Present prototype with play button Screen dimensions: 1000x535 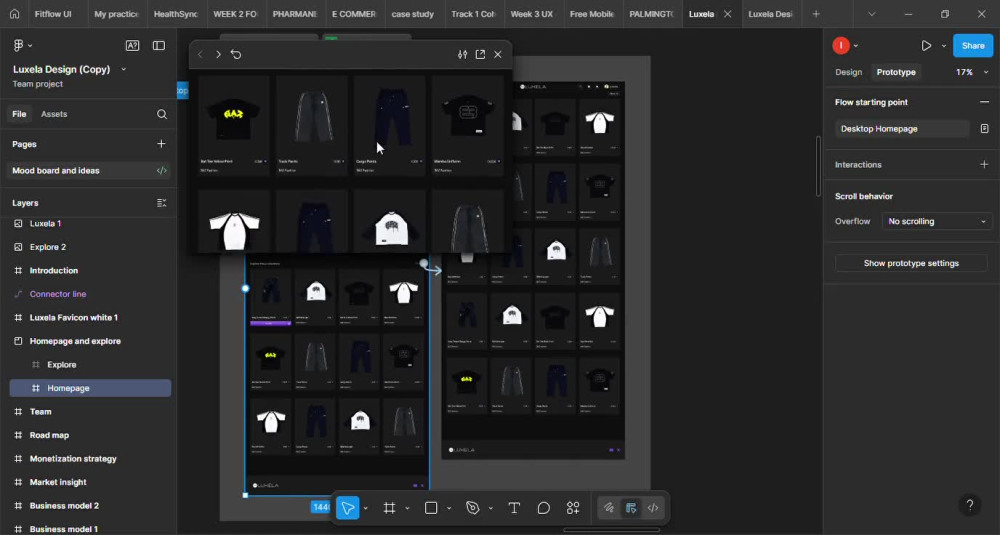926,45
